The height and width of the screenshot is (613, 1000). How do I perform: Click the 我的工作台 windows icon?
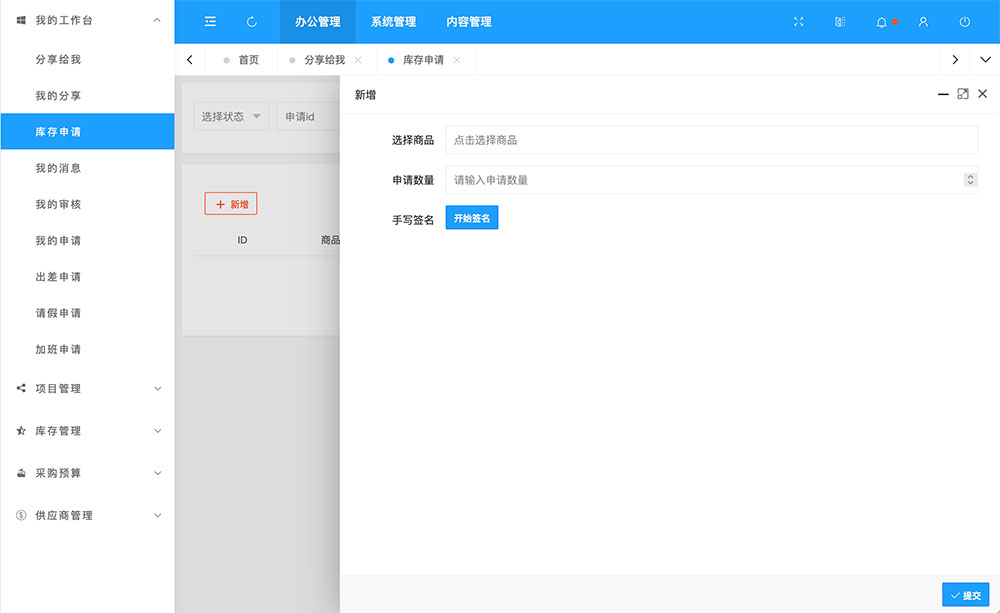tap(21, 20)
